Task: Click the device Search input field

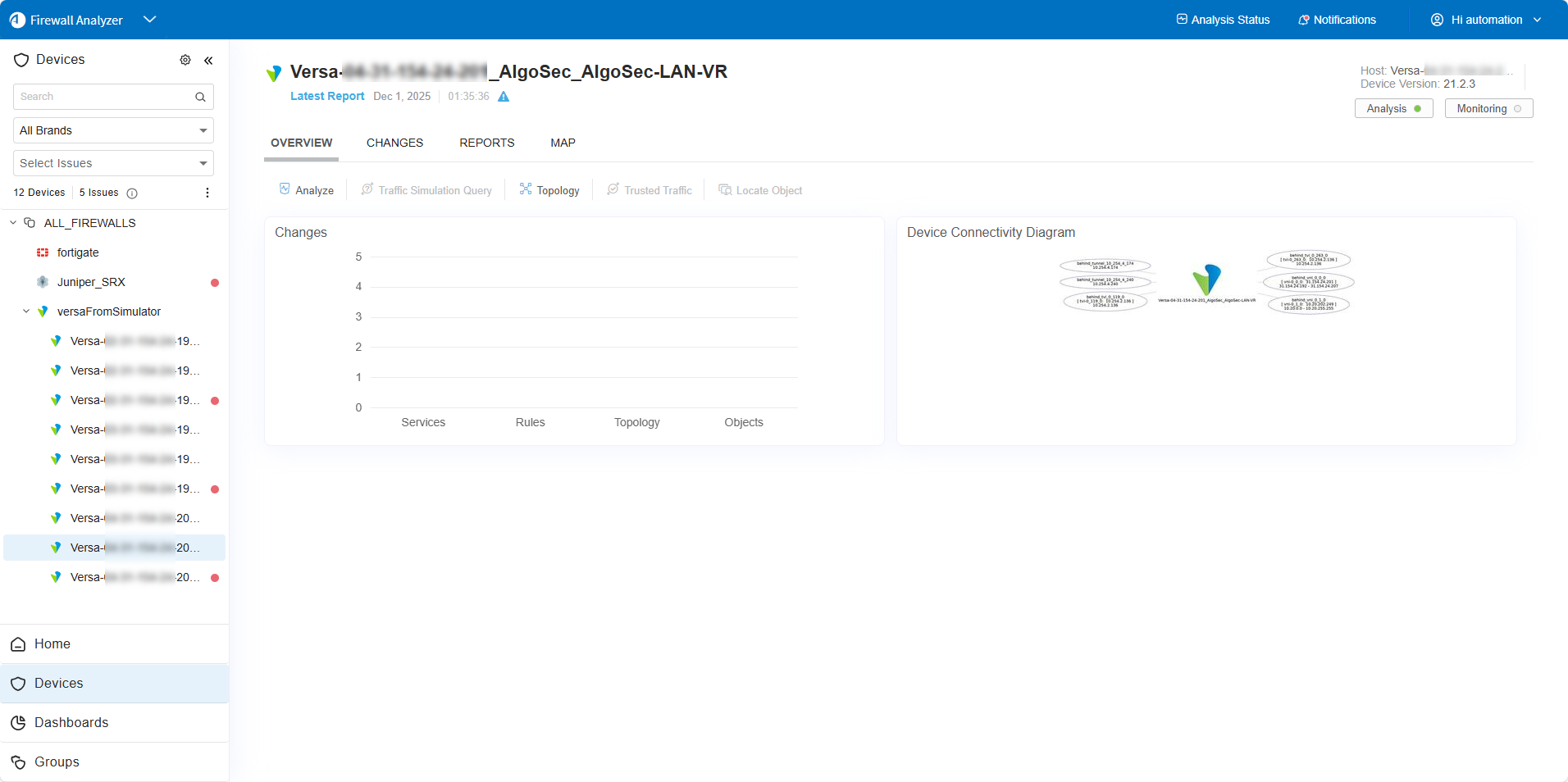Action: [103, 97]
